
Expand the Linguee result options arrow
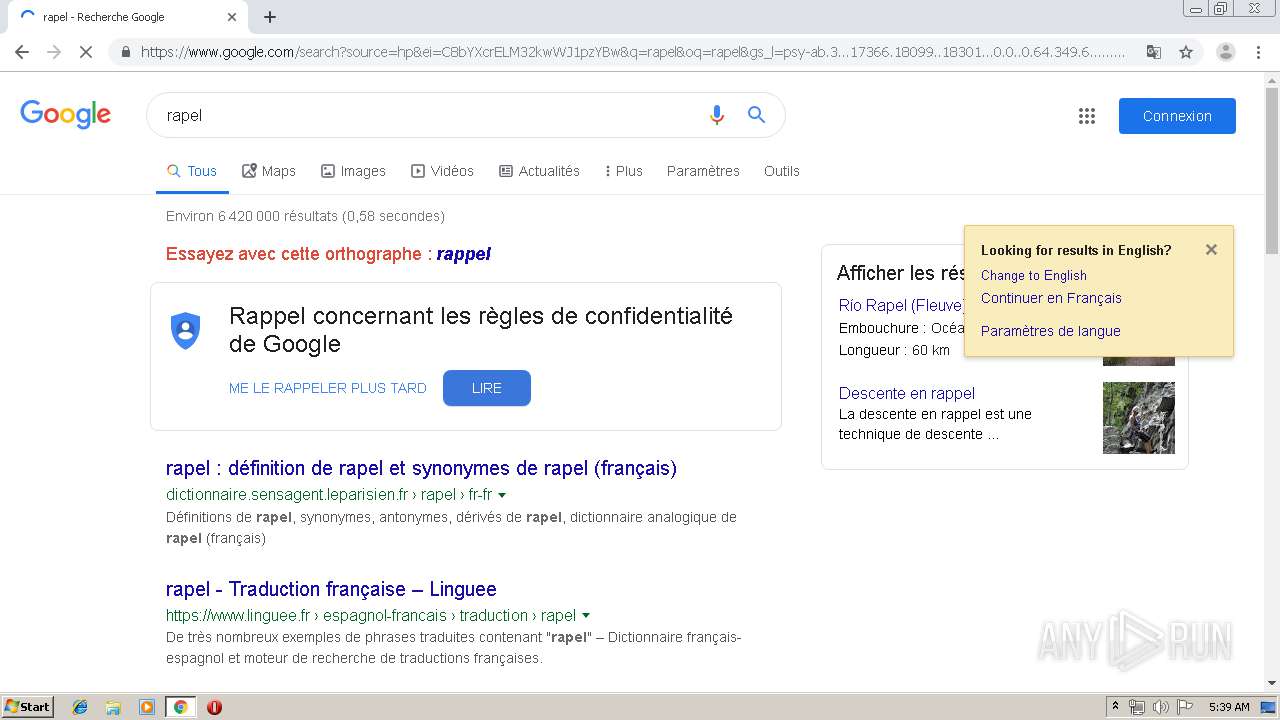tap(586, 616)
